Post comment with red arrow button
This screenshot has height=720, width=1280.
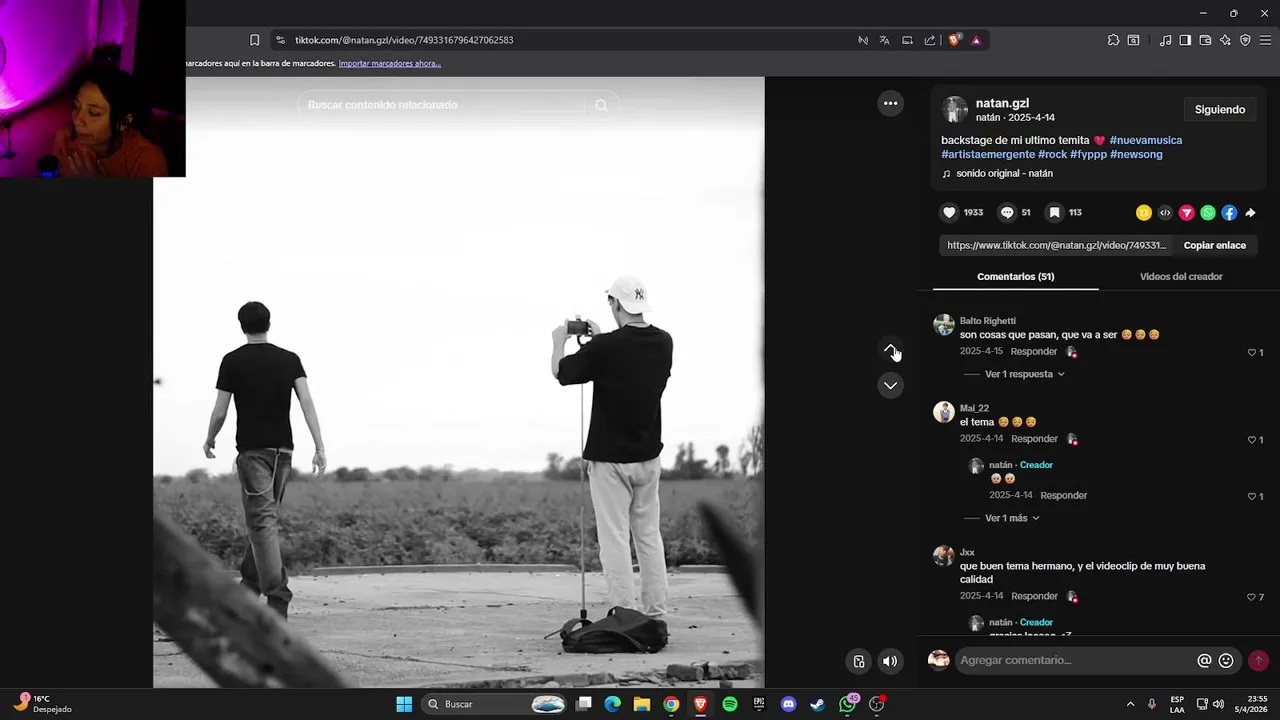click(1259, 660)
